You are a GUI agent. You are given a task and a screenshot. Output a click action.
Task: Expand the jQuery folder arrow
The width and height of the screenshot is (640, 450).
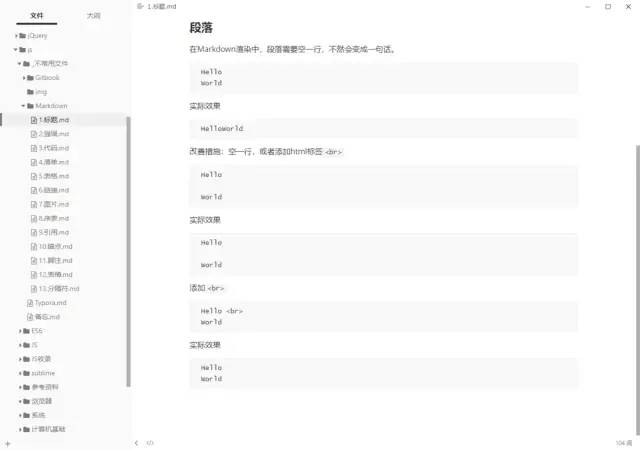pyautogui.click(x=16, y=36)
